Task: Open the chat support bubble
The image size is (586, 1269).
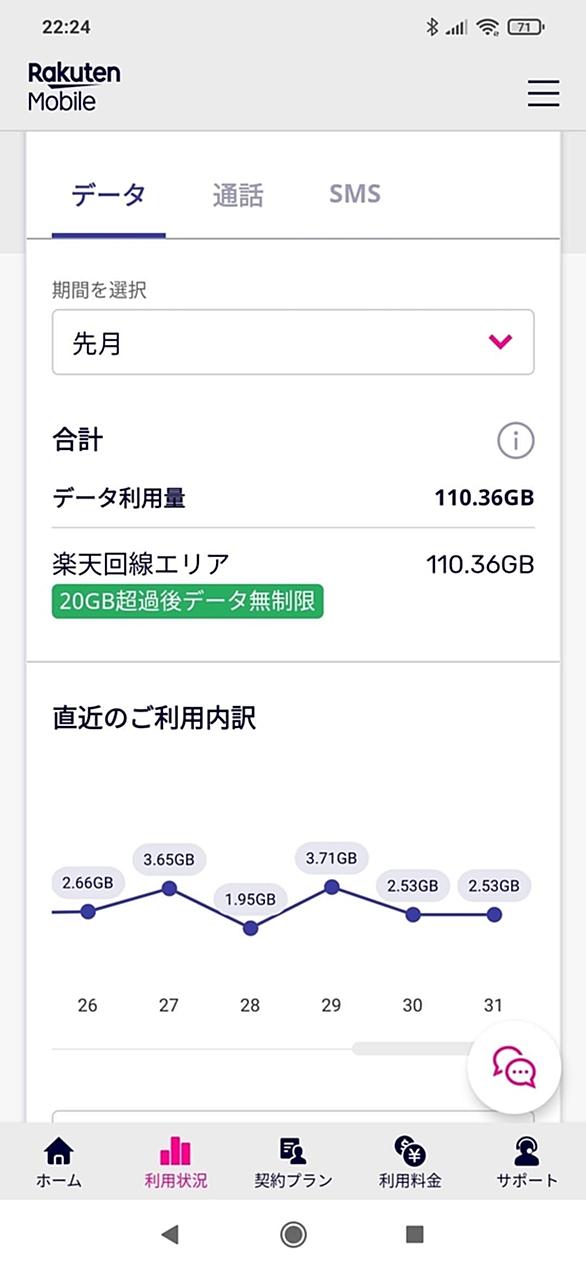Action: click(x=515, y=1067)
